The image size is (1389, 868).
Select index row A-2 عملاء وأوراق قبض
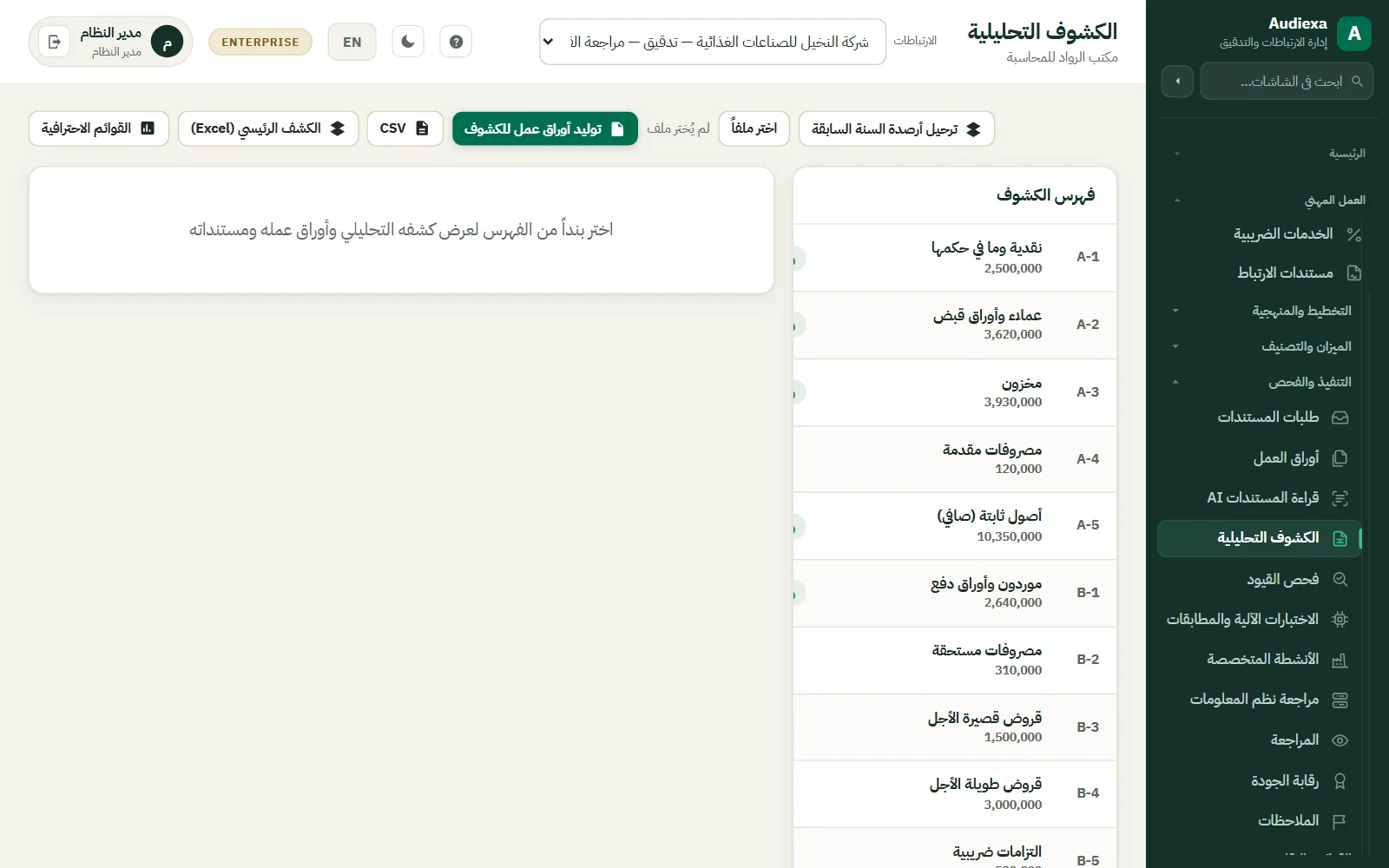point(955,325)
